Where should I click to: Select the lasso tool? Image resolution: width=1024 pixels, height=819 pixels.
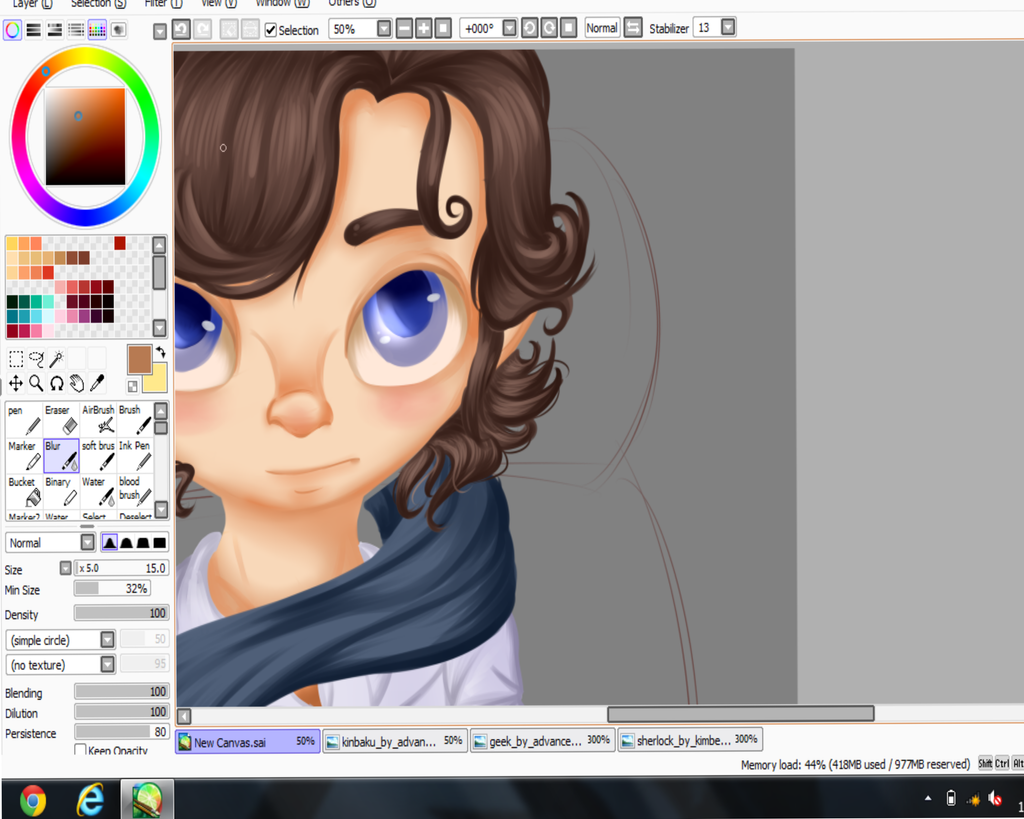[37, 359]
